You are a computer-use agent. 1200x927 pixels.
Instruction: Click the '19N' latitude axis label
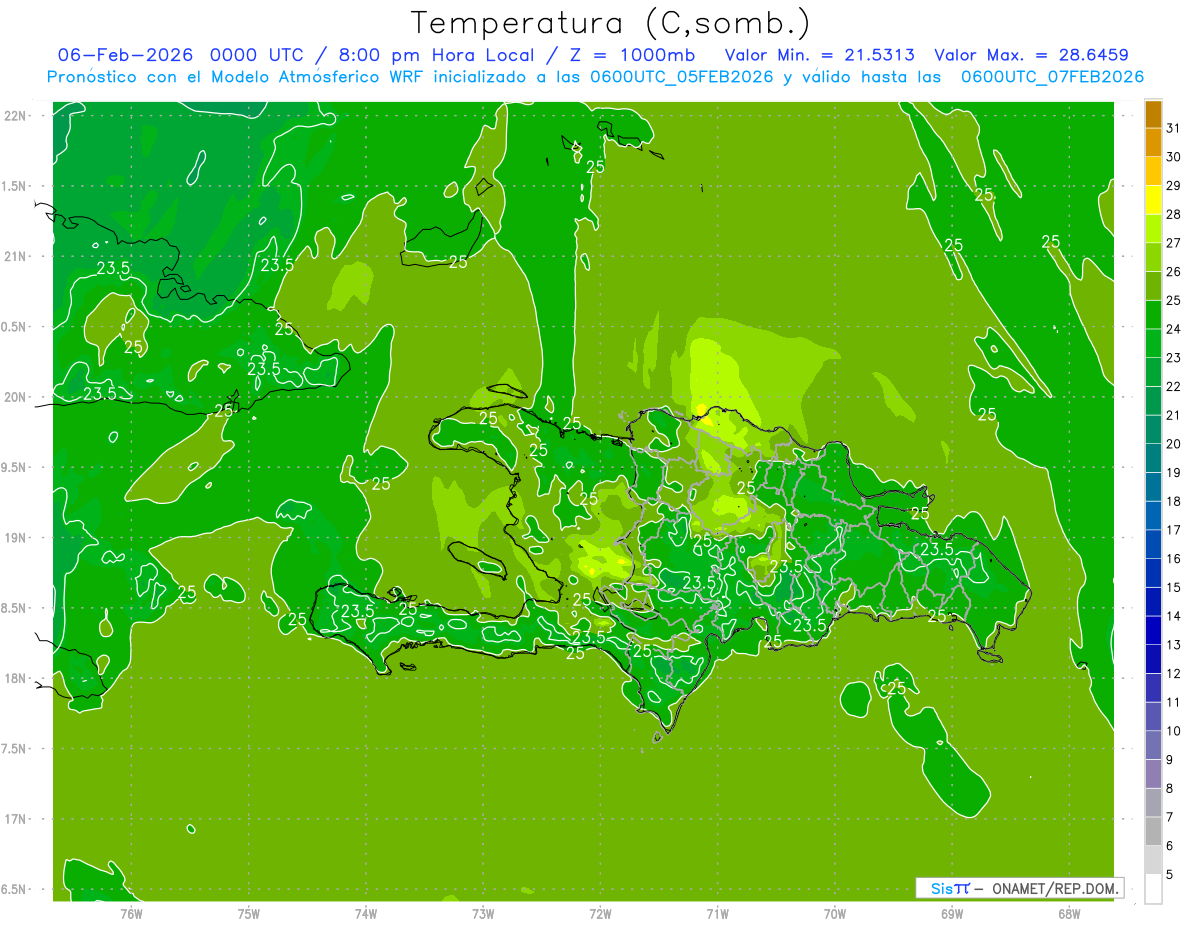click(15, 538)
